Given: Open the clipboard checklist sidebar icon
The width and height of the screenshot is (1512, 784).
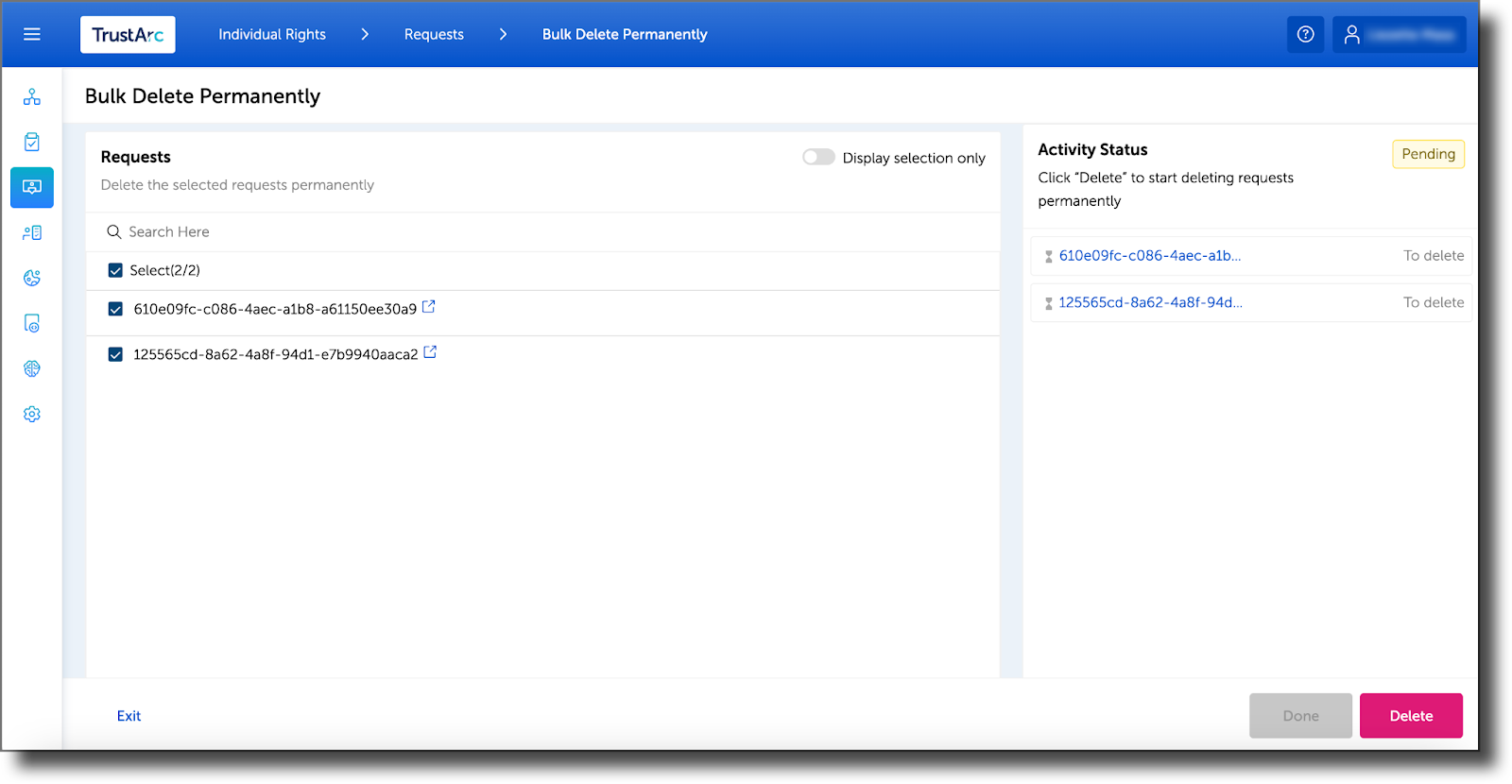Looking at the screenshot, I should click(x=32, y=142).
